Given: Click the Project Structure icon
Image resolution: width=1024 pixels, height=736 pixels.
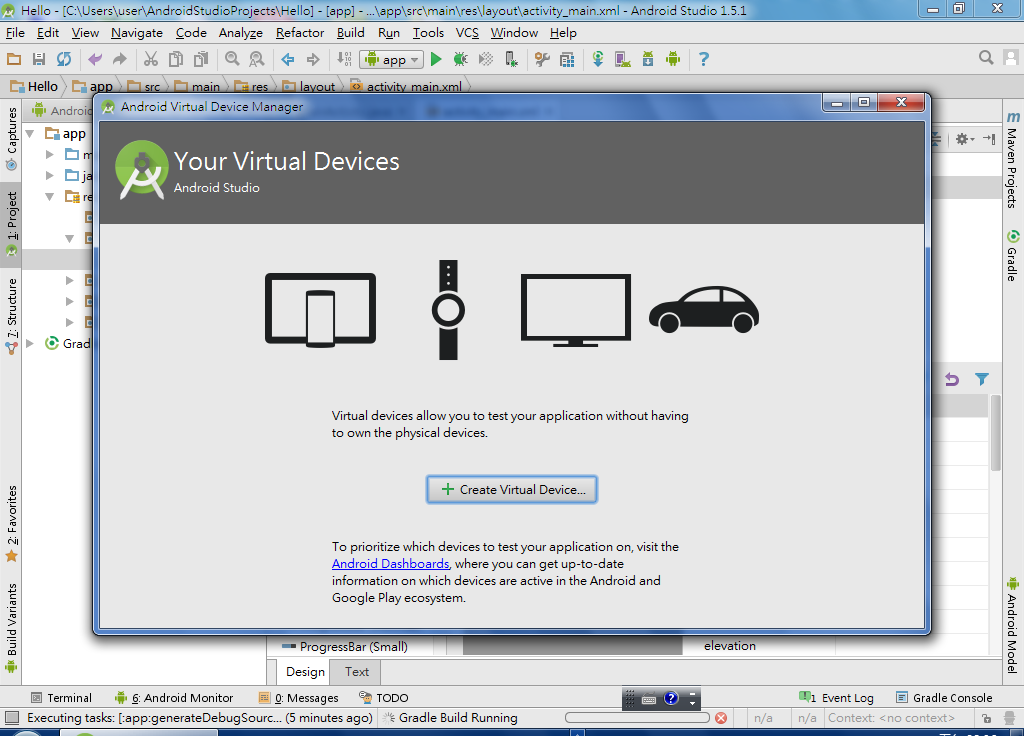Looking at the screenshot, I should tap(567, 59).
